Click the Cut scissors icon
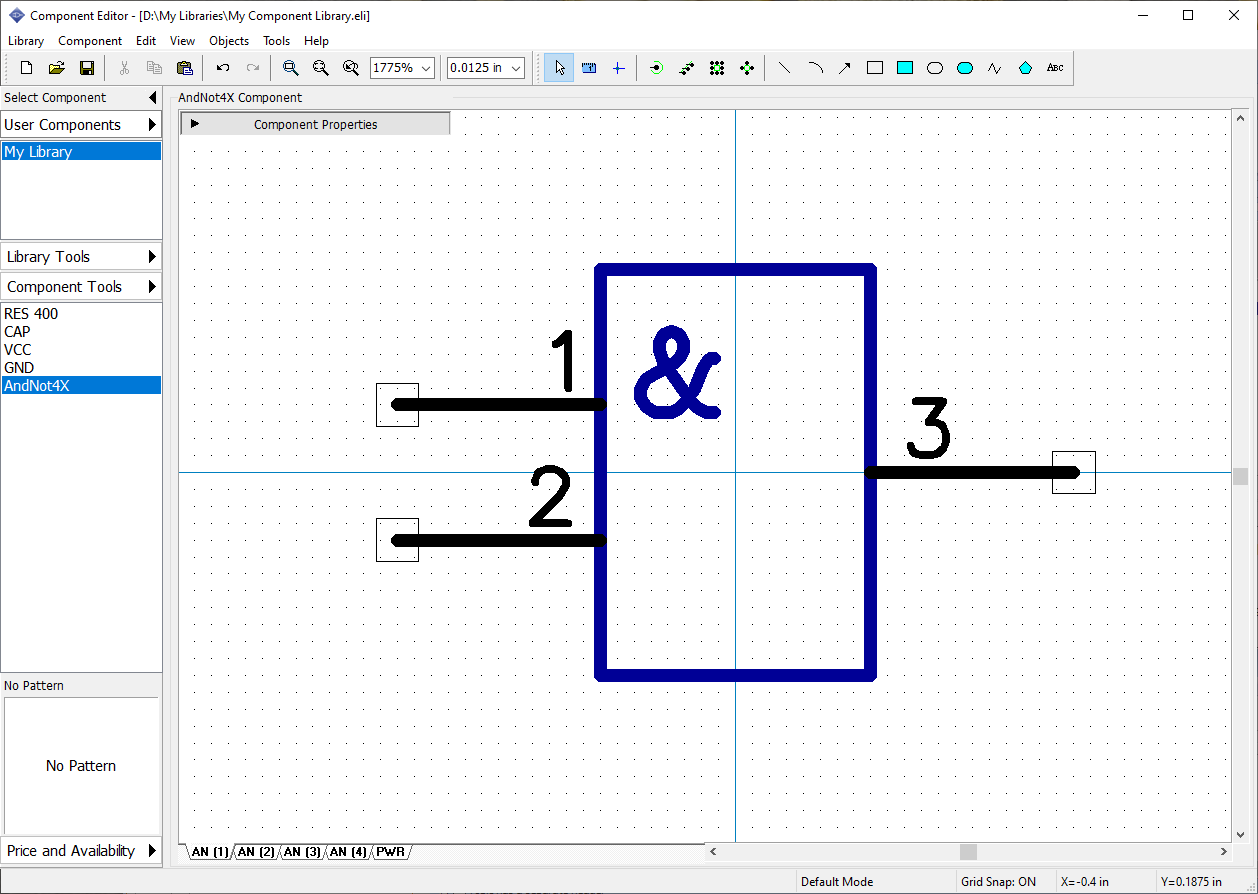This screenshot has height=894, width=1258. (125, 68)
